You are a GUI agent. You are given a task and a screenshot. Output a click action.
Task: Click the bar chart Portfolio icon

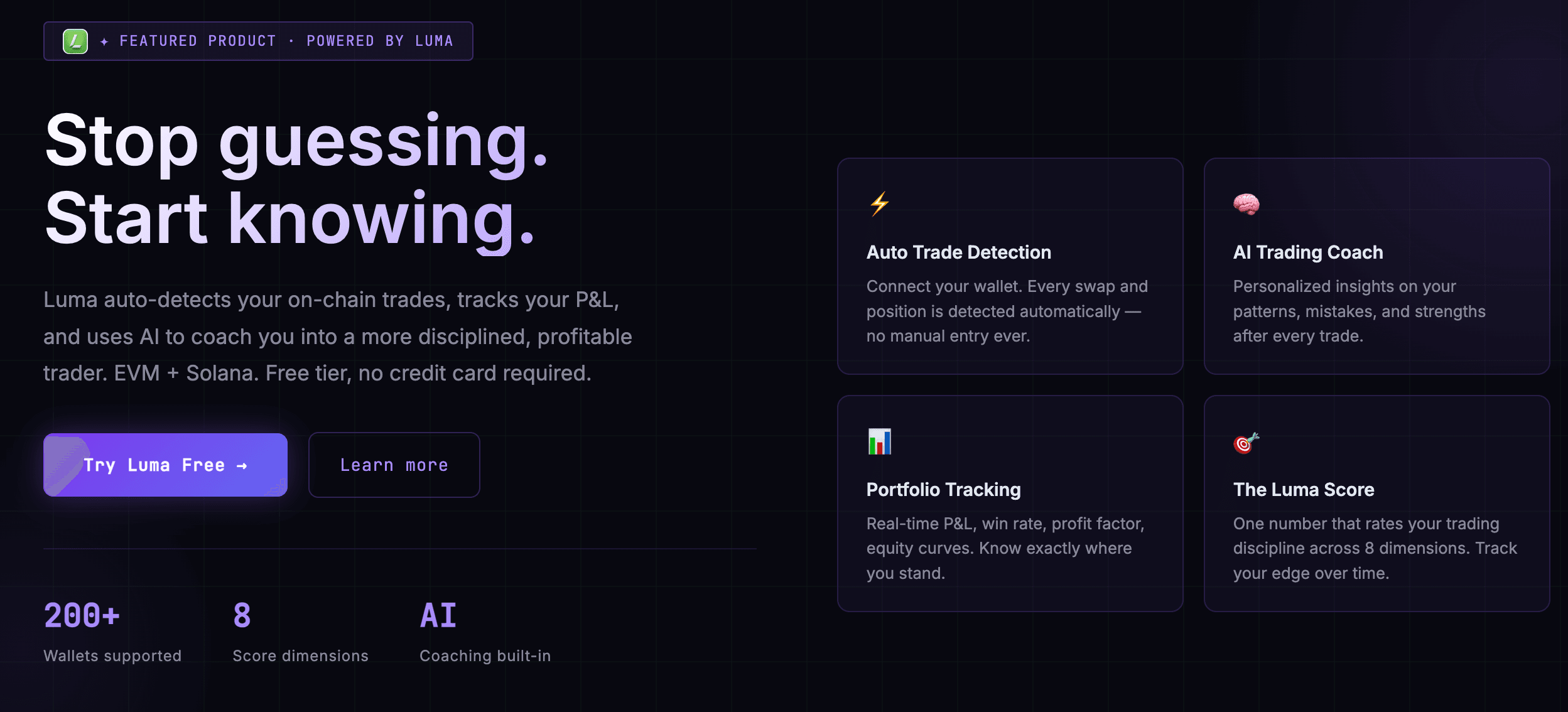(879, 441)
